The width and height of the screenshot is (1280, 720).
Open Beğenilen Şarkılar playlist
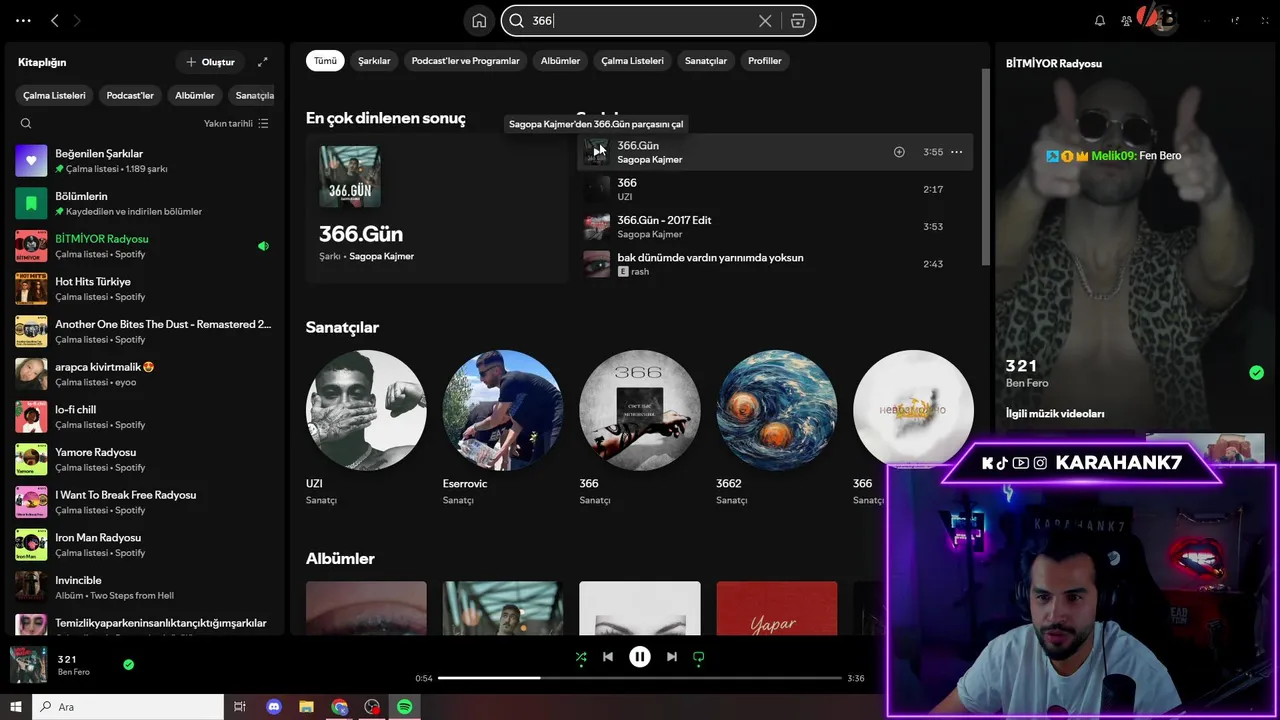click(144, 161)
